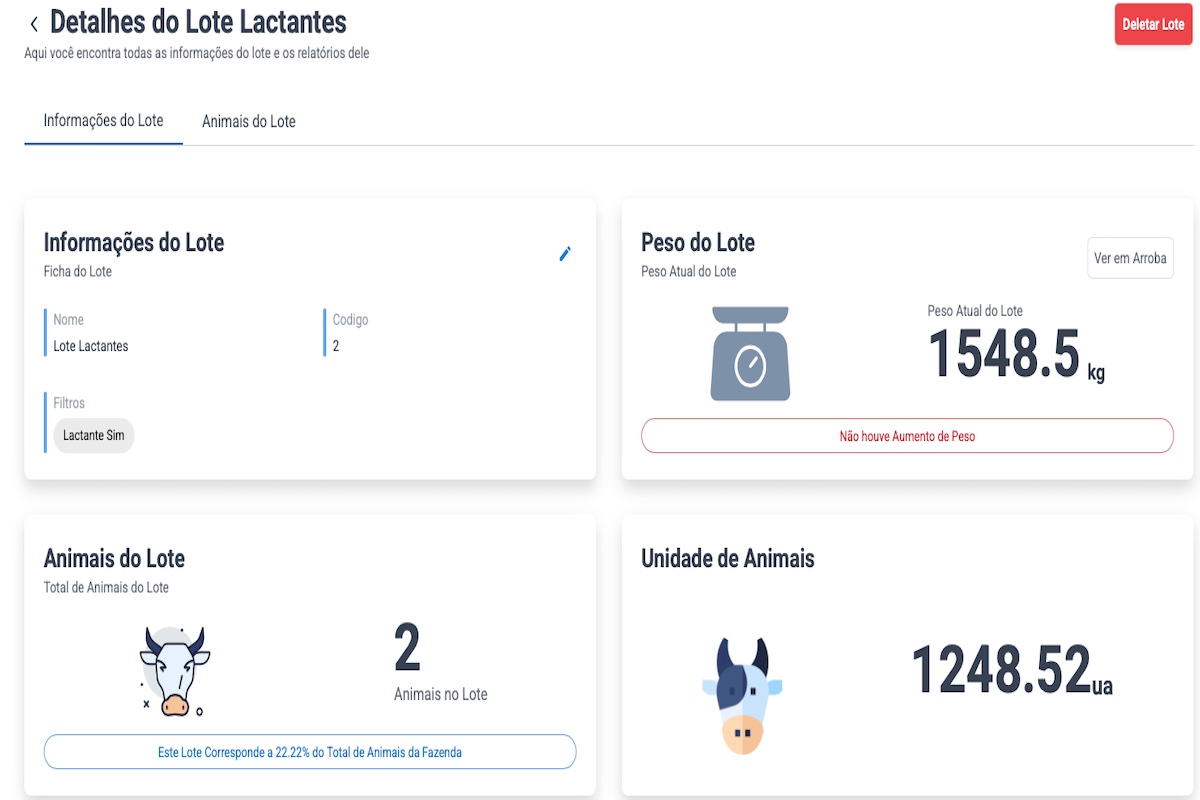The width and height of the screenshot is (1200, 800).
Task: Click the Codigo field value showing 2
Action: coord(333,345)
